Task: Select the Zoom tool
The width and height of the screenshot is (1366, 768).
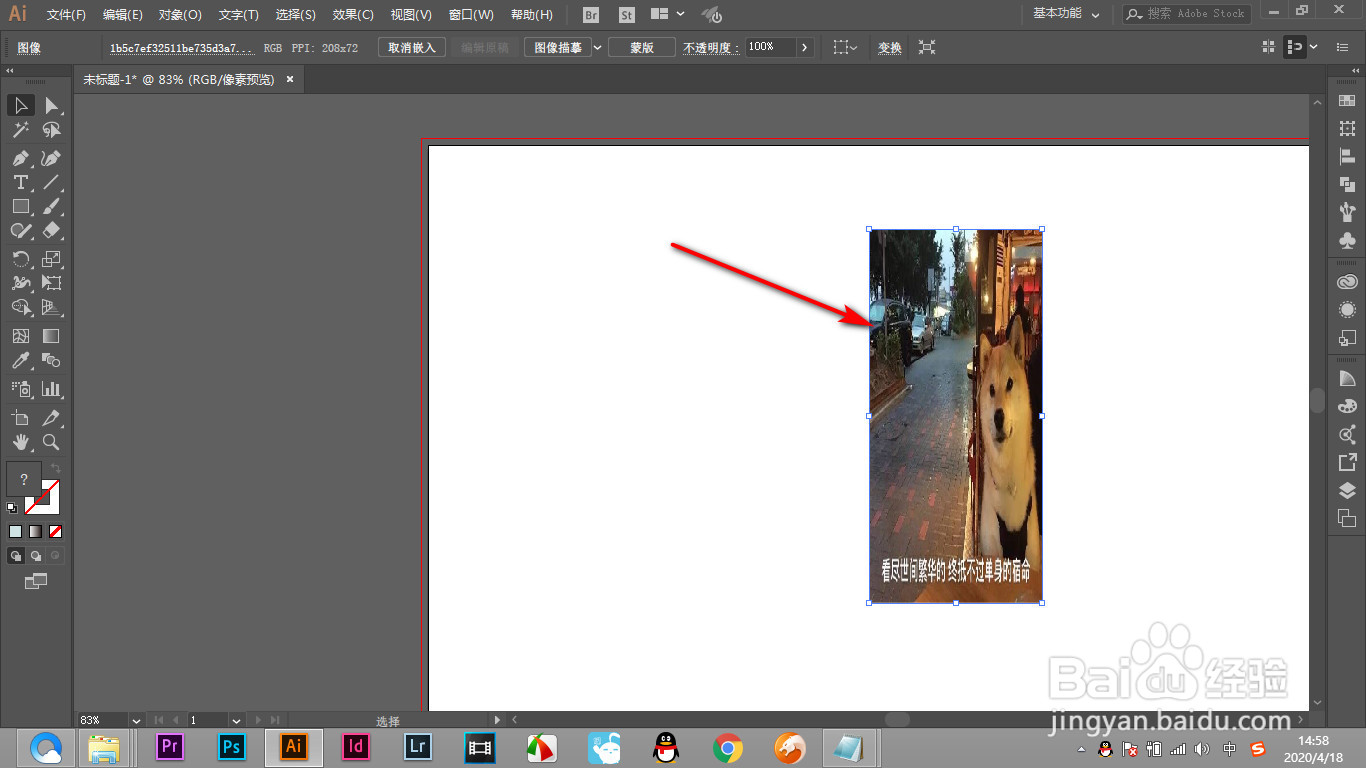Action: 51,442
